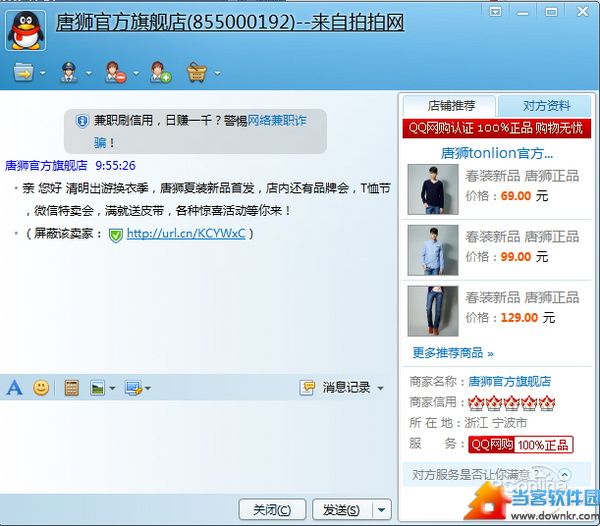The height and width of the screenshot is (526, 600).
Task: Expand the send picture dropdown arrow
Action: (x=112, y=388)
